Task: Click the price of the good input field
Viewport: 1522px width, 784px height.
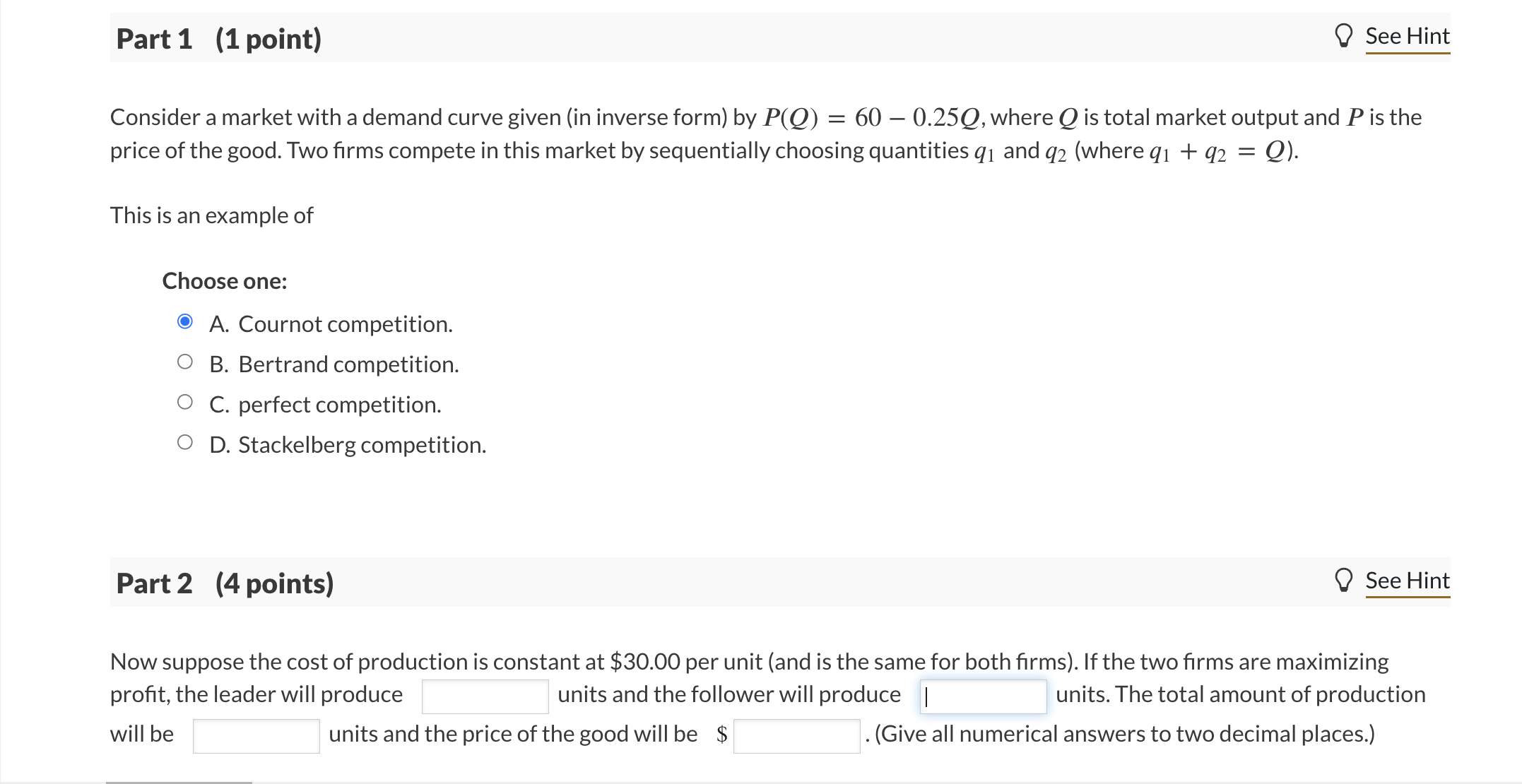Action: coord(796,735)
